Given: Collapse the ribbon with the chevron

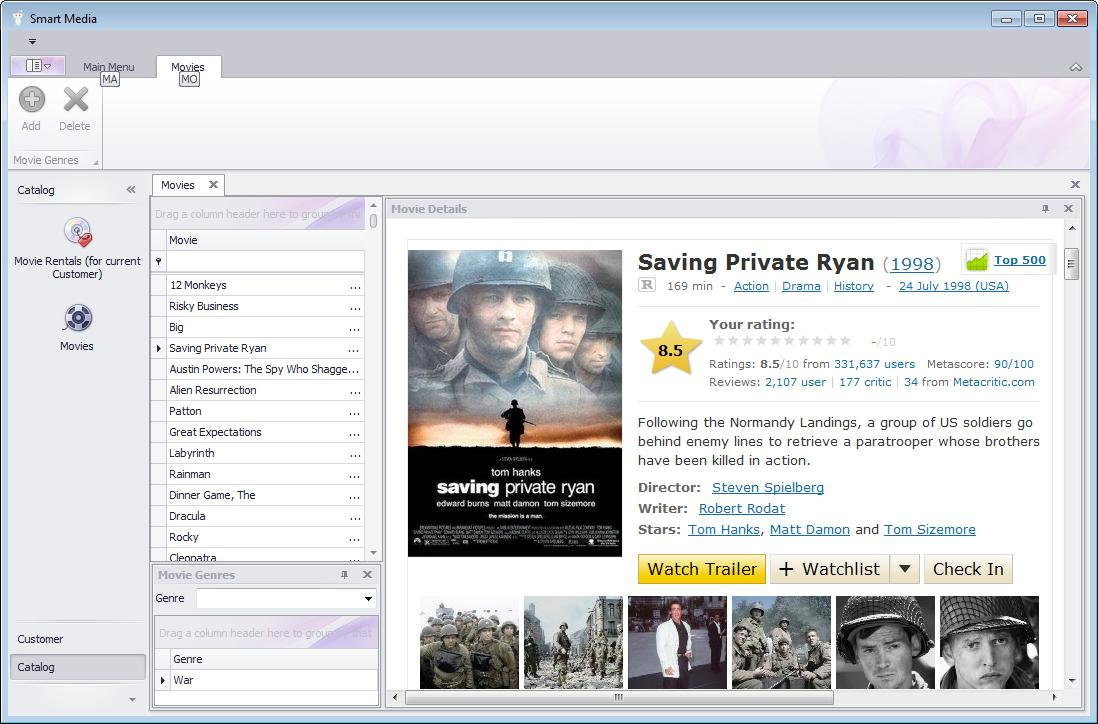Looking at the screenshot, I should pyautogui.click(x=1076, y=67).
